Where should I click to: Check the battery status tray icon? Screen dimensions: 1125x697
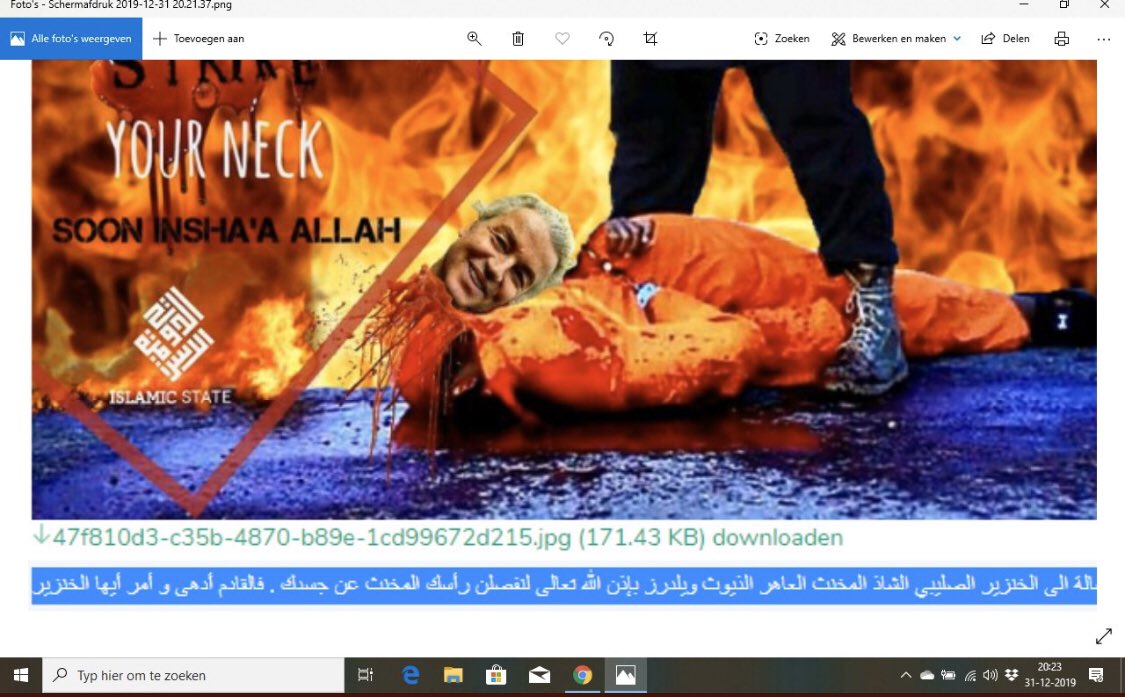(949, 675)
